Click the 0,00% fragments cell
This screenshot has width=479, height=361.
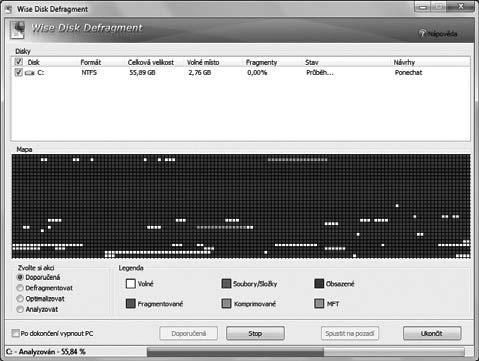(257, 72)
